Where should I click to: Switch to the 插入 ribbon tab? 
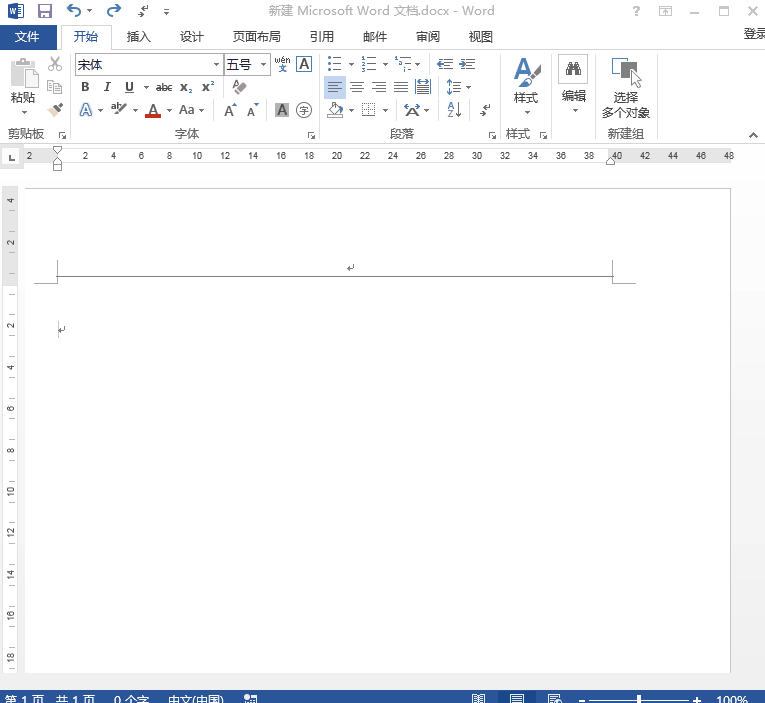[139, 37]
